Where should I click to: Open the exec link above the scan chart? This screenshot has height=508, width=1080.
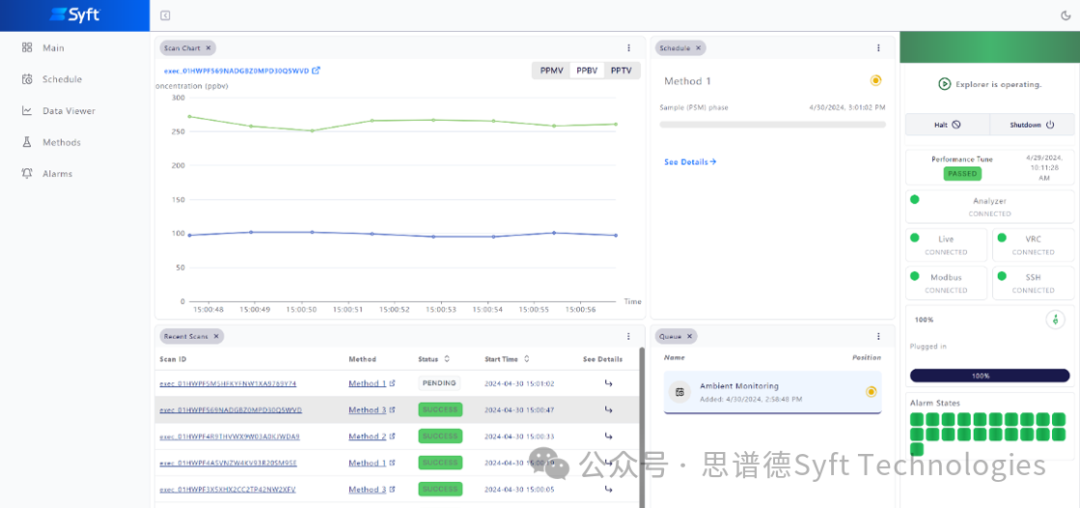242,70
